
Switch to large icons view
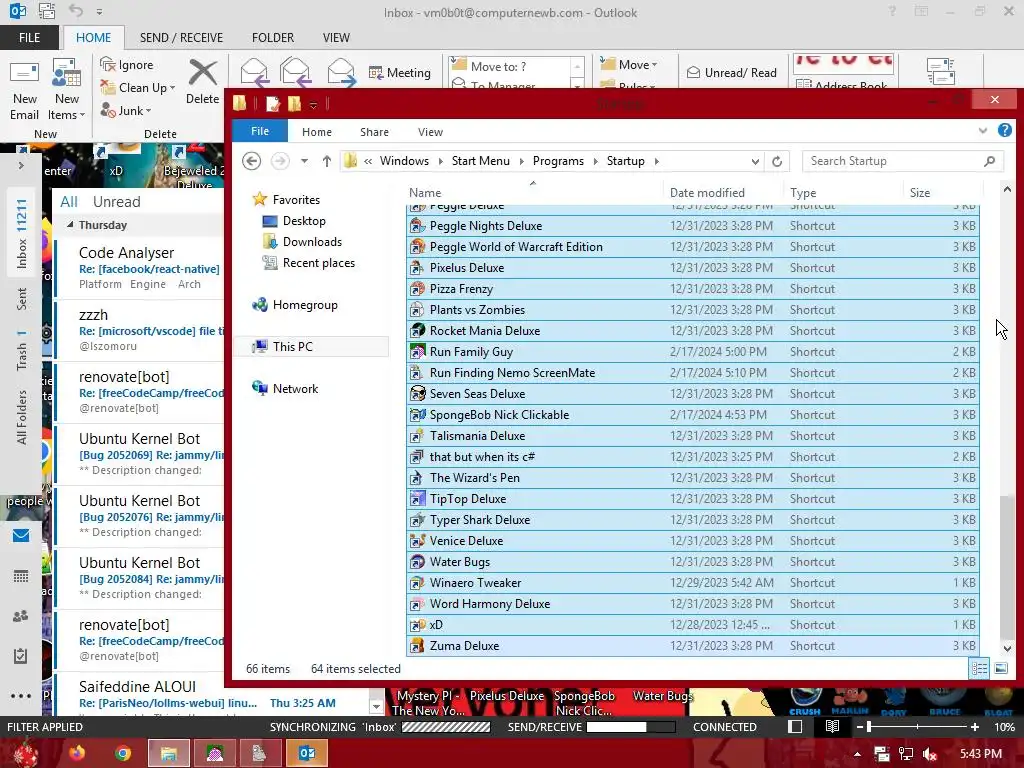click(x=1000, y=668)
